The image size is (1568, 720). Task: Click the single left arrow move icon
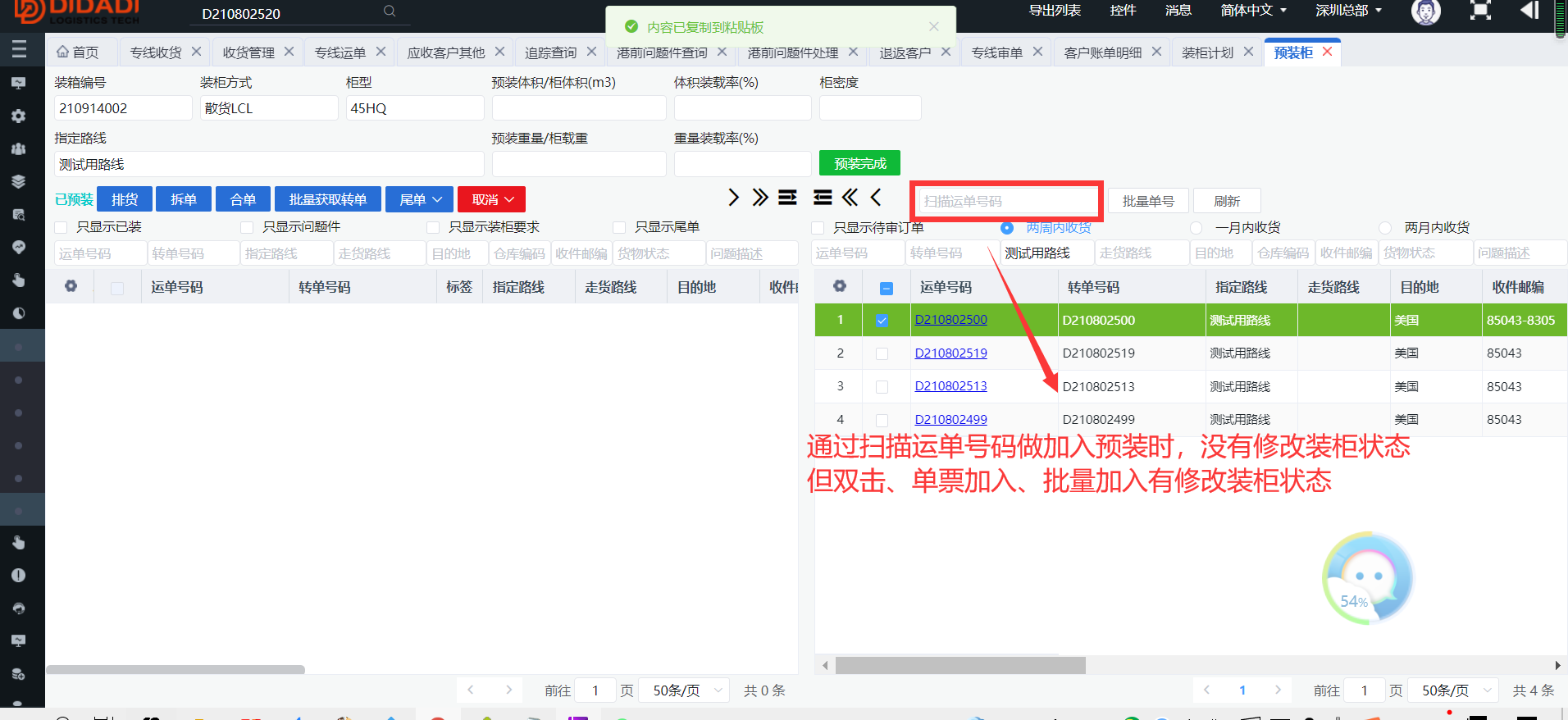pyautogui.click(x=877, y=198)
